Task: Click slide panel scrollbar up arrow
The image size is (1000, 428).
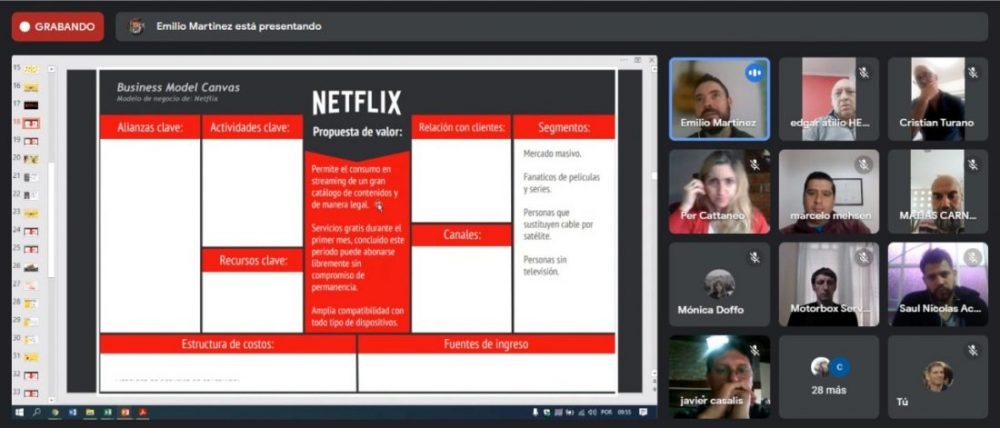Action: [52, 70]
